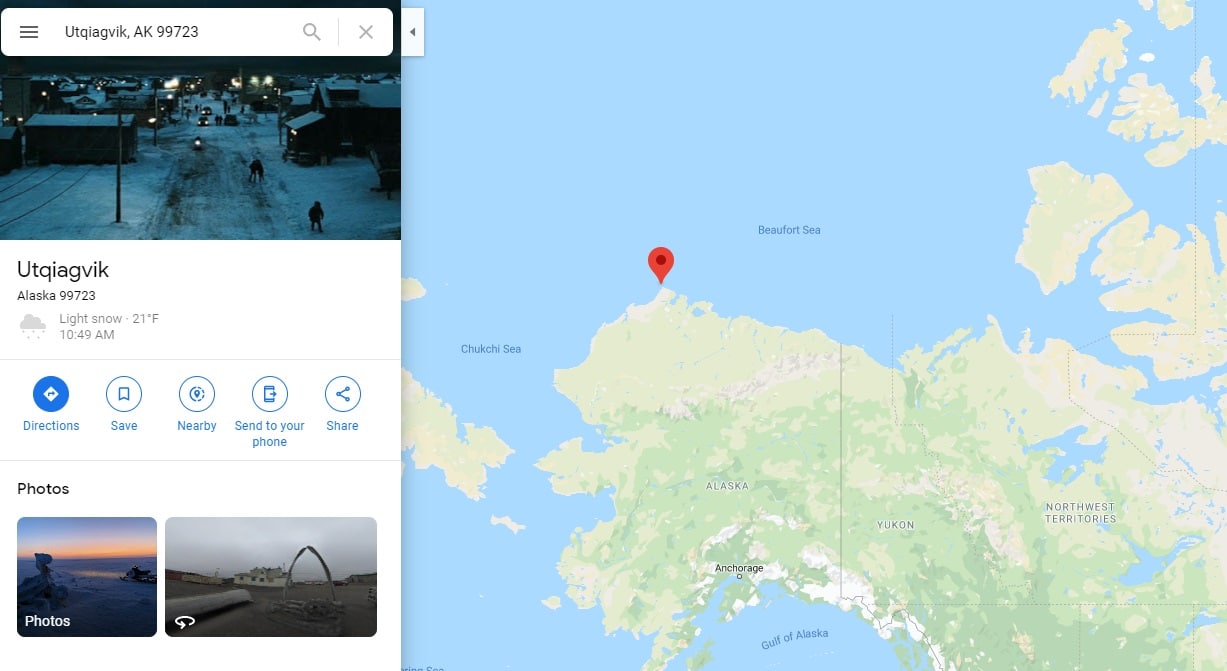Click inside the Utqiagvik, AK 99723 search field

click(x=175, y=32)
